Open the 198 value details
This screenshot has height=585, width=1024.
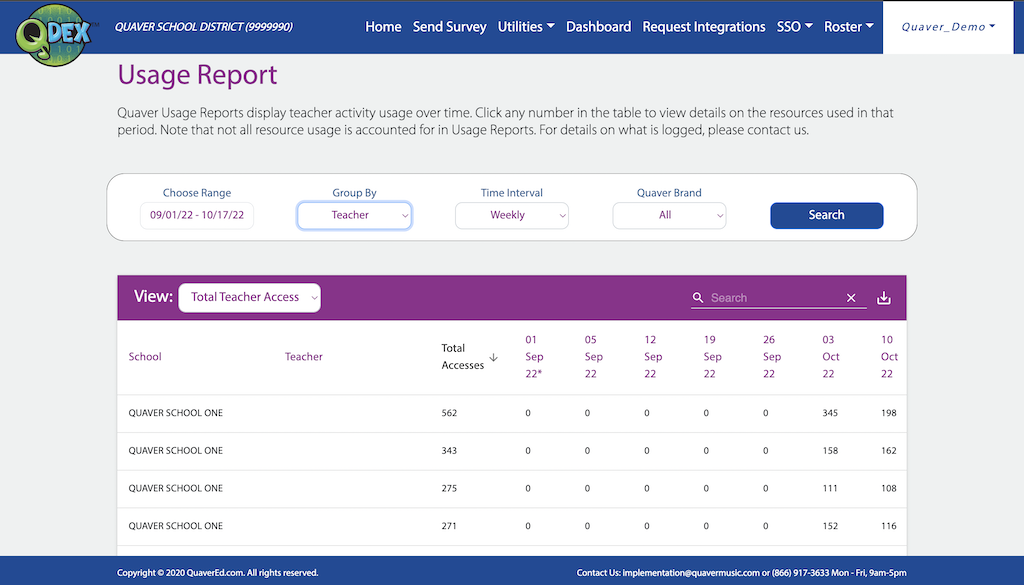(889, 413)
